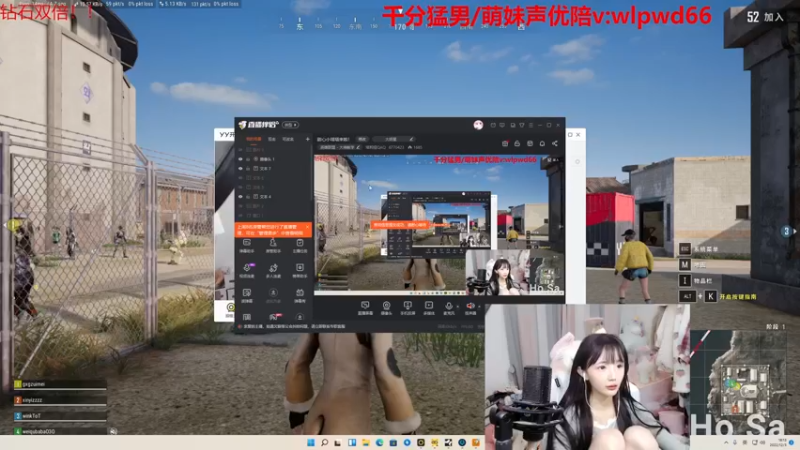Screen dimensions: 800x450
Task: Expand microphone options arrow
Action: click(458, 306)
